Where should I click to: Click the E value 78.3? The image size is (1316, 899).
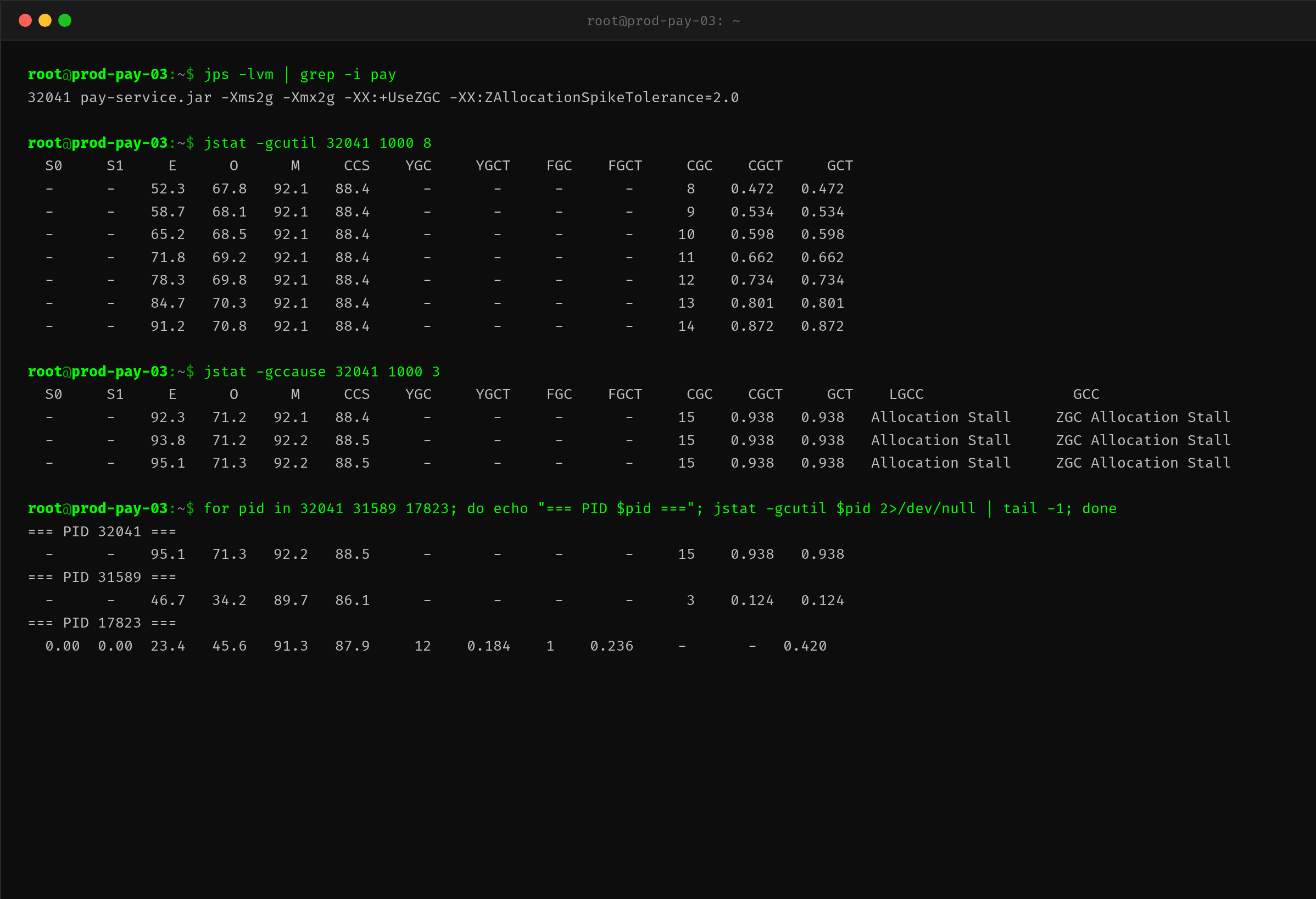click(x=168, y=280)
